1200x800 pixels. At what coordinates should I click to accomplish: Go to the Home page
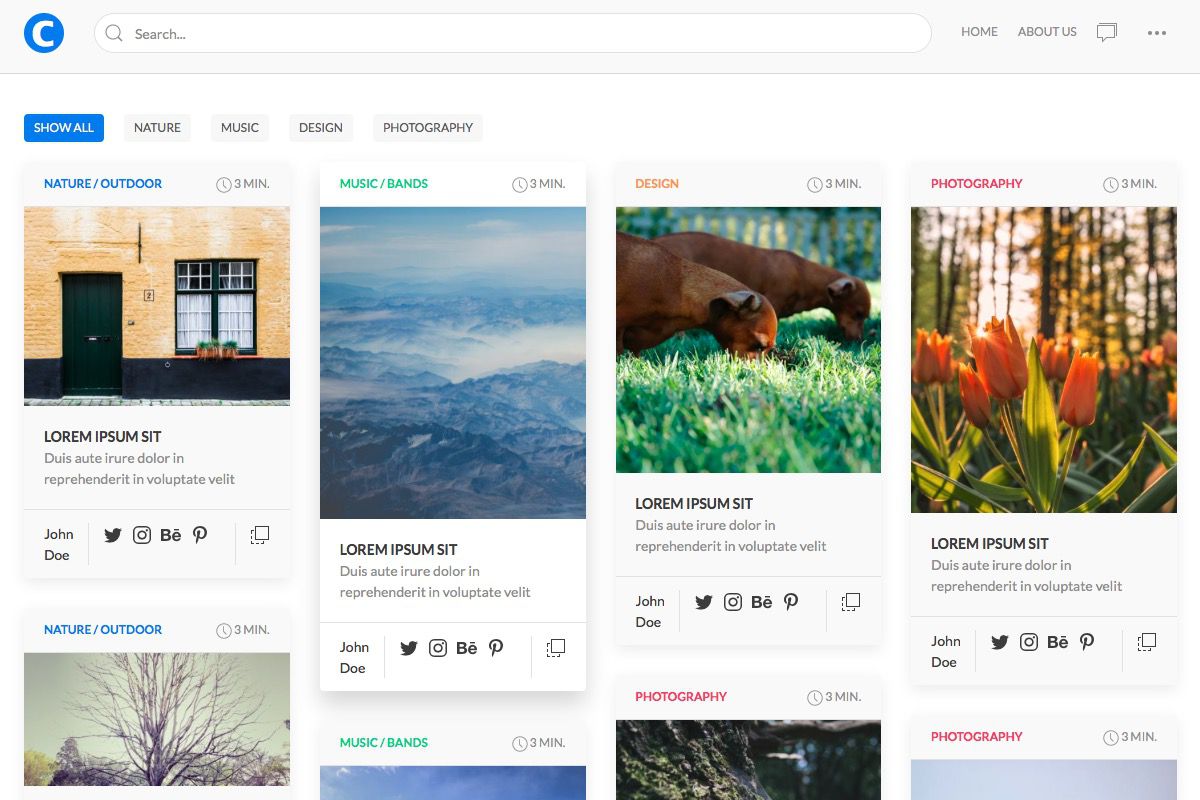979,32
